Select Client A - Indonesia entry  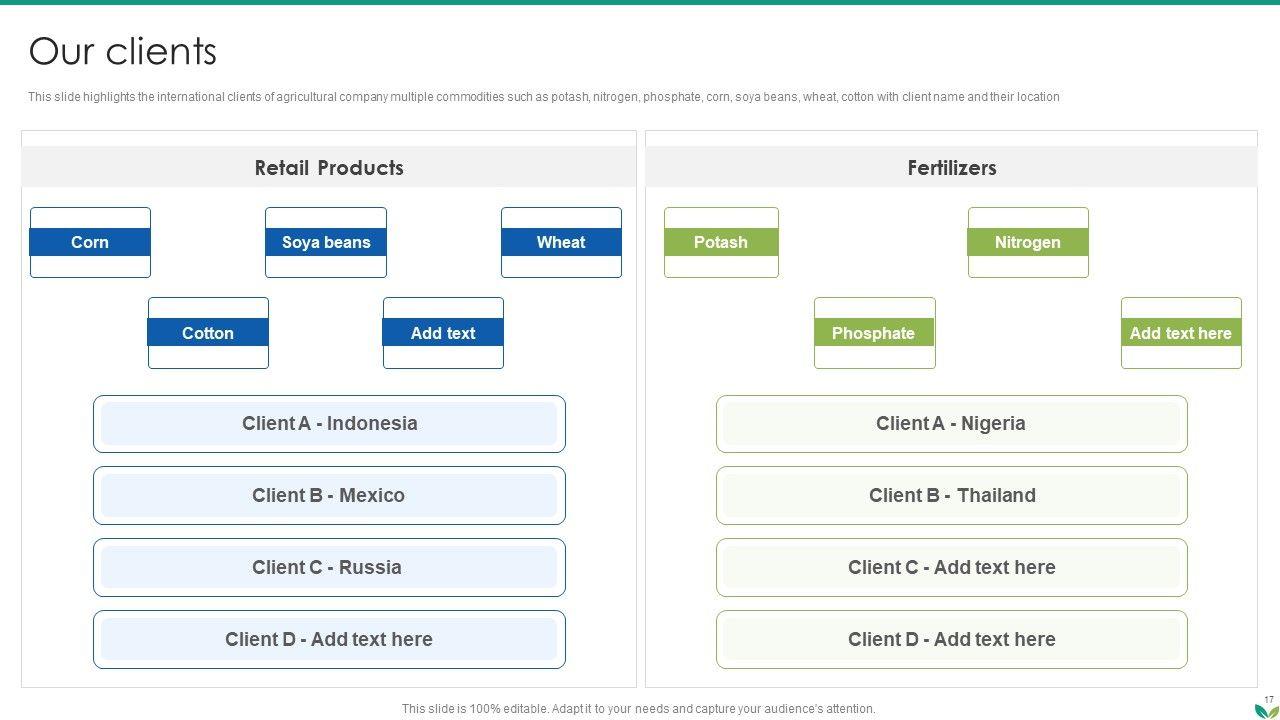(329, 424)
